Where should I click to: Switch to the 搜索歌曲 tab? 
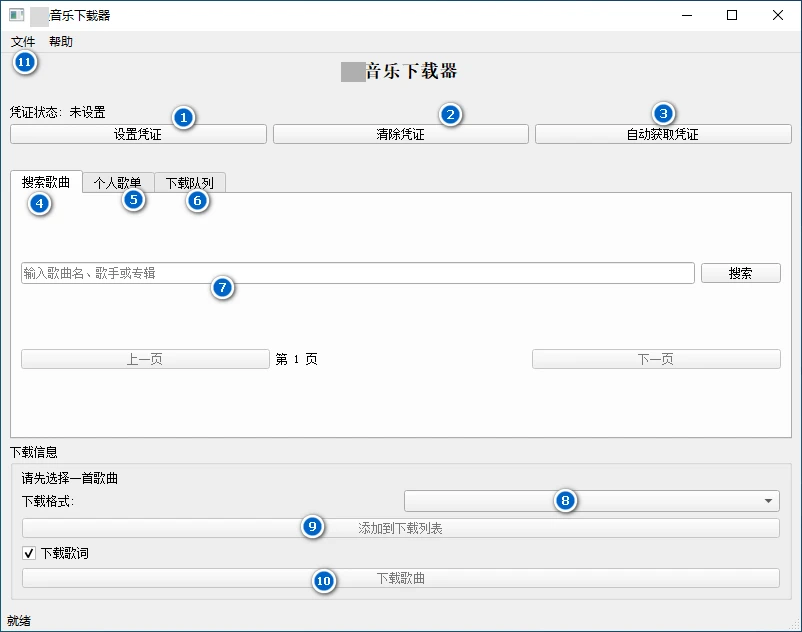[46, 183]
